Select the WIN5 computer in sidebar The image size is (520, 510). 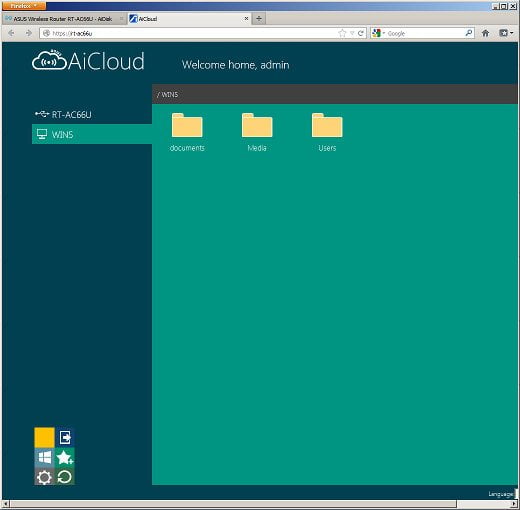pos(92,134)
